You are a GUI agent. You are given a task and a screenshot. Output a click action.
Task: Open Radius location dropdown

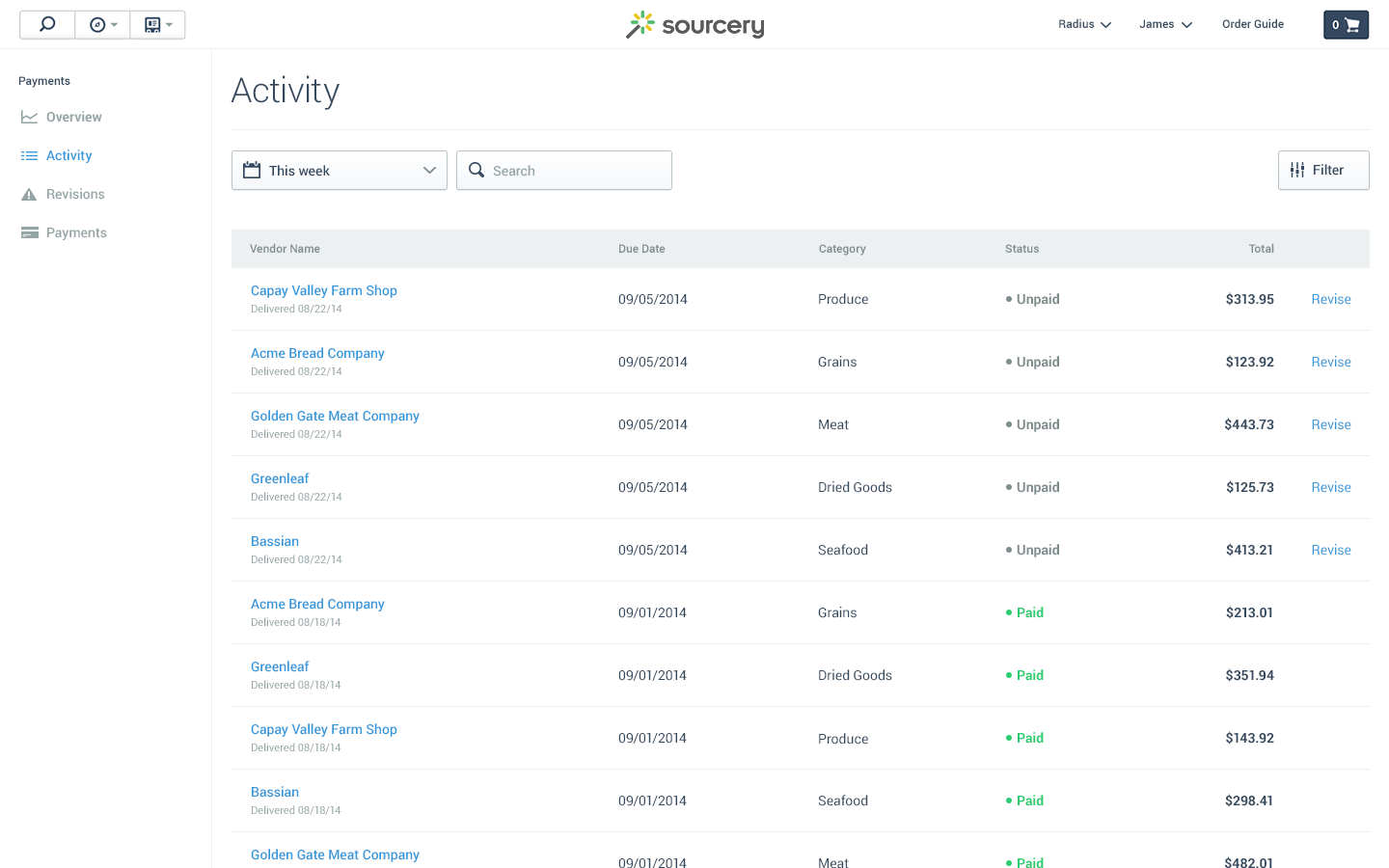click(x=1084, y=24)
